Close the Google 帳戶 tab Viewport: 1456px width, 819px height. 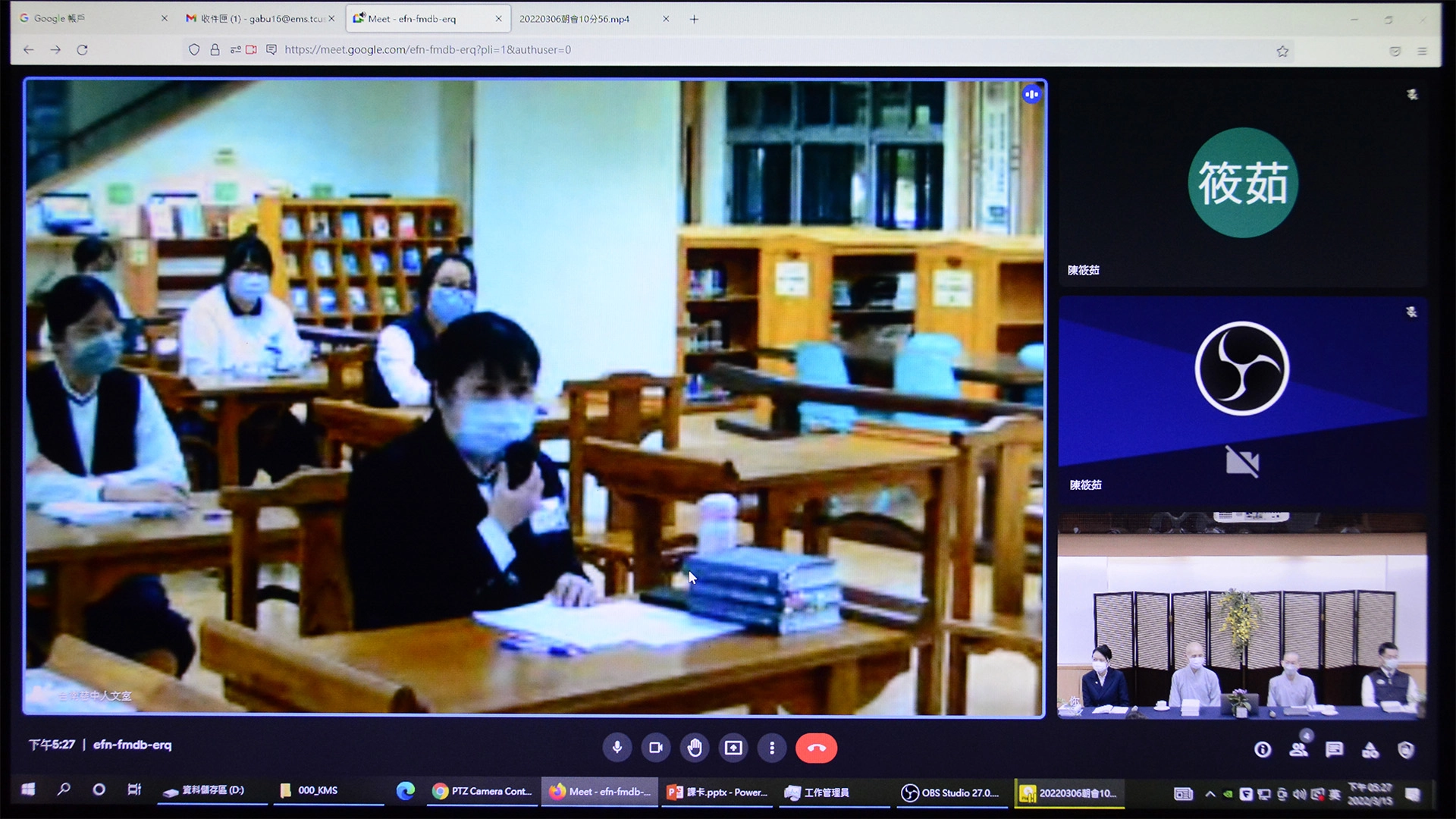(165, 18)
